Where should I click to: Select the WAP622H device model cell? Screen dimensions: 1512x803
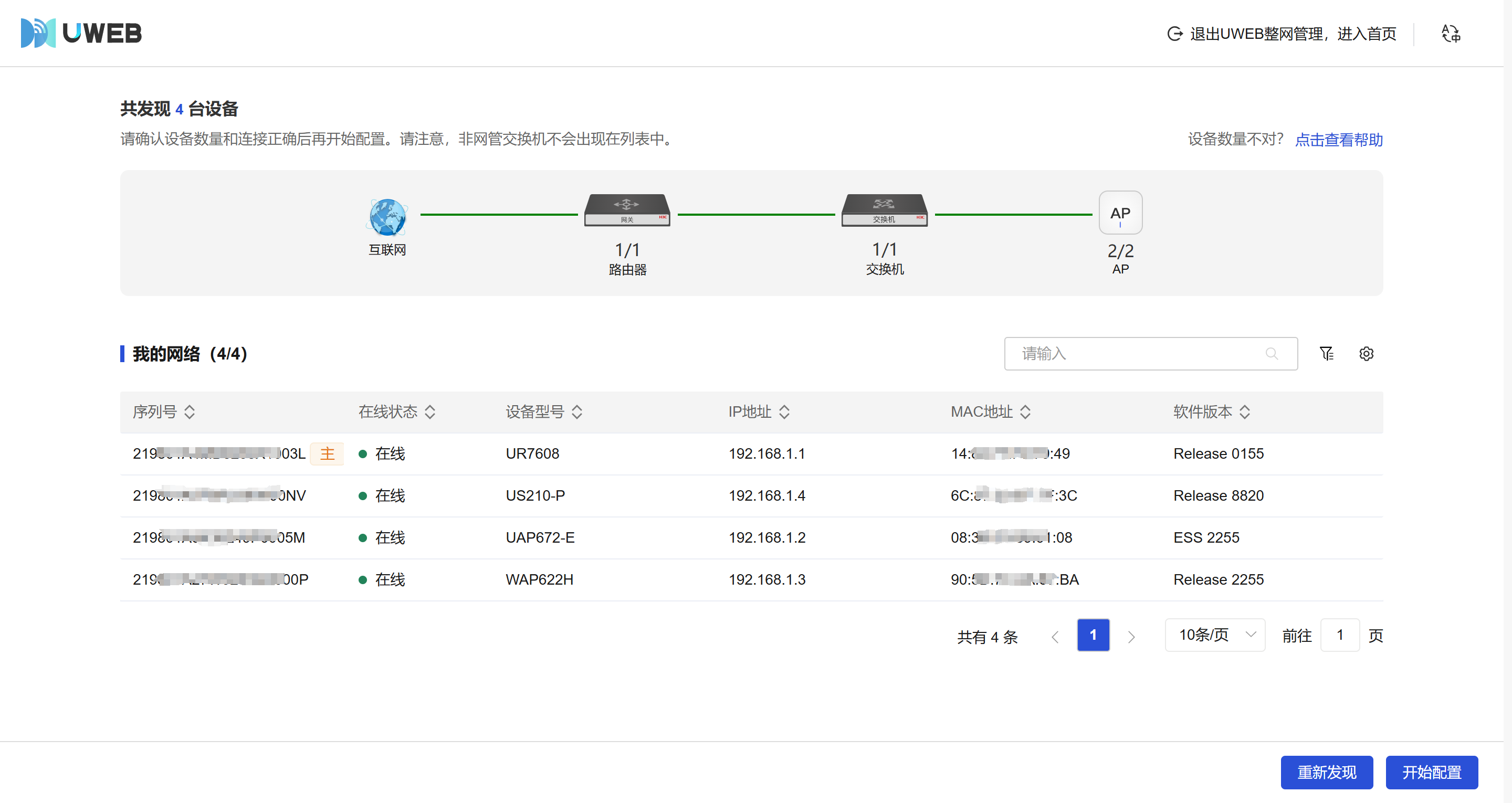click(x=539, y=579)
